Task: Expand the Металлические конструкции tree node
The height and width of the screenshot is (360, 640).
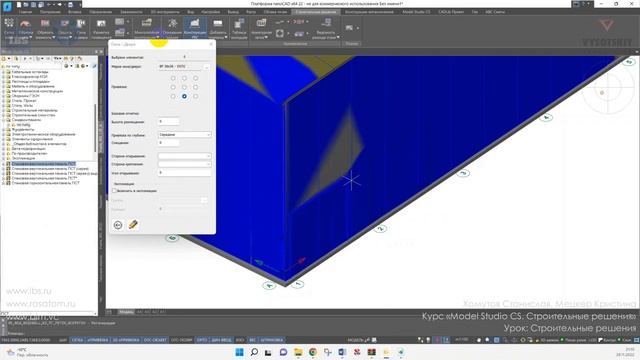Action: [3, 91]
